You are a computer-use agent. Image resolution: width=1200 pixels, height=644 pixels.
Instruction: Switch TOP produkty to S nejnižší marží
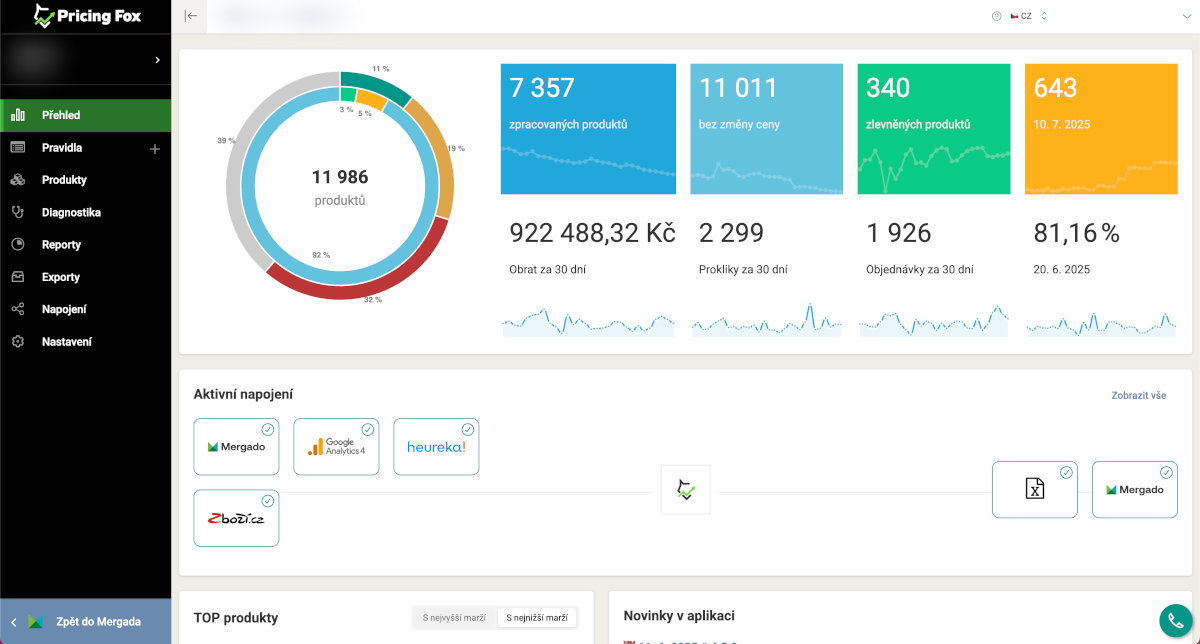(x=537, y=618)
